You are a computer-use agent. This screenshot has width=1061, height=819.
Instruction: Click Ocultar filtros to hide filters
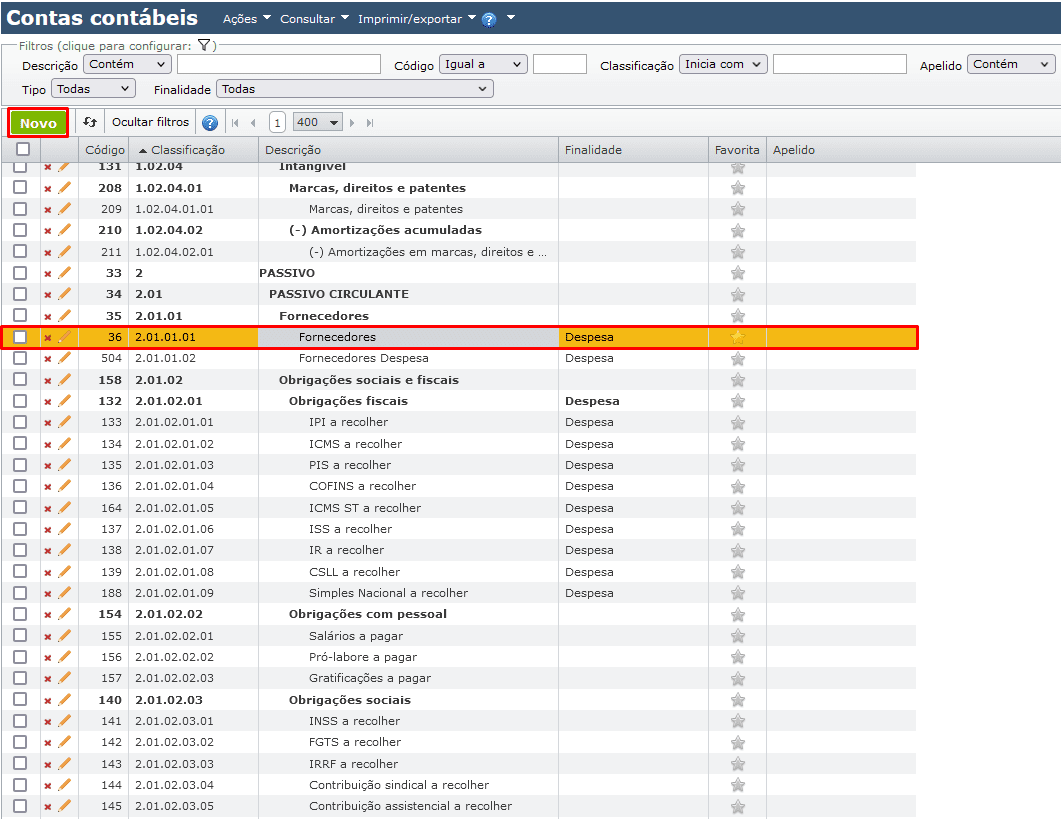(150, 122)
